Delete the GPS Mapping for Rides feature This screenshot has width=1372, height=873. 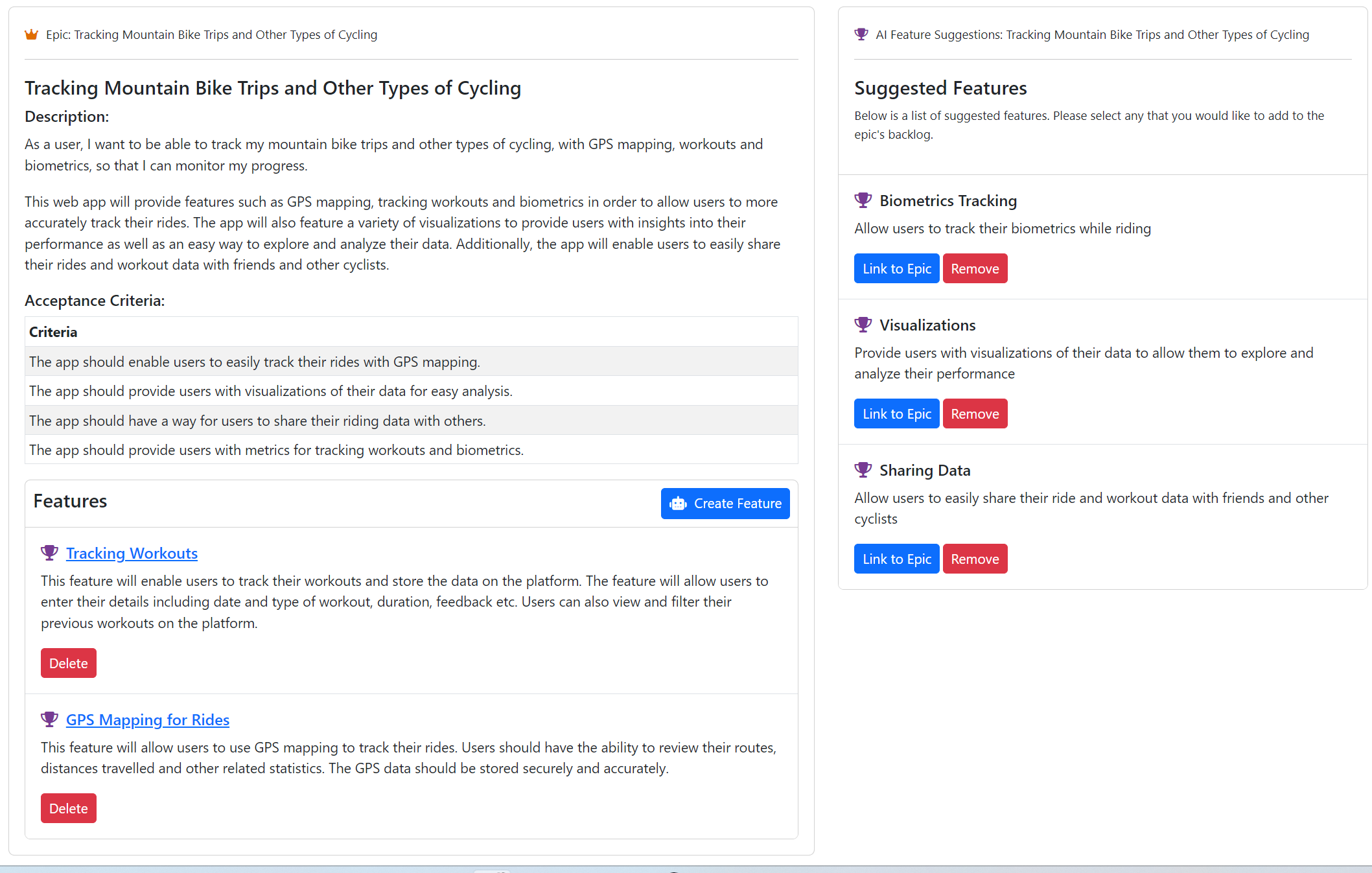pos(68,808)
